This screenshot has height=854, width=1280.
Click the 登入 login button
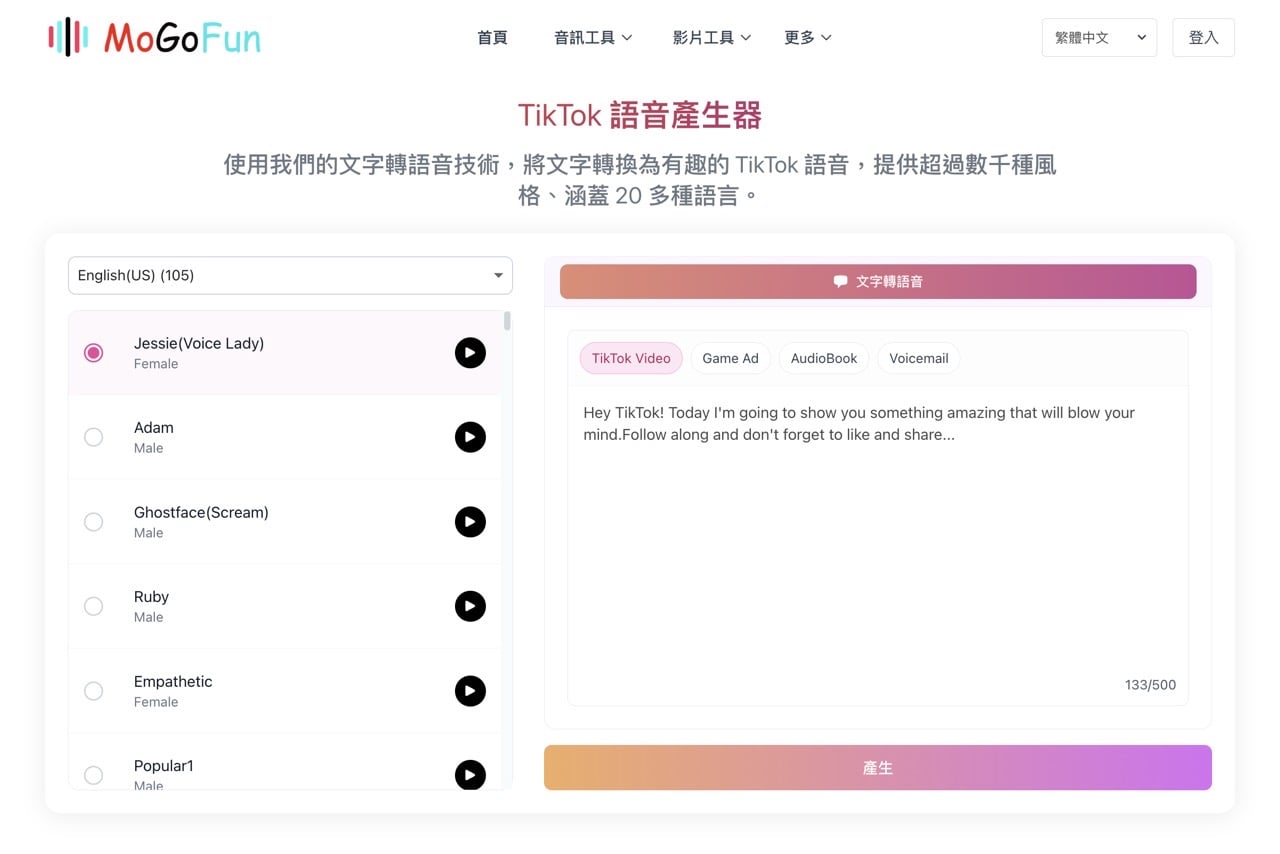pyautogui.click(x=1203, y=37)
